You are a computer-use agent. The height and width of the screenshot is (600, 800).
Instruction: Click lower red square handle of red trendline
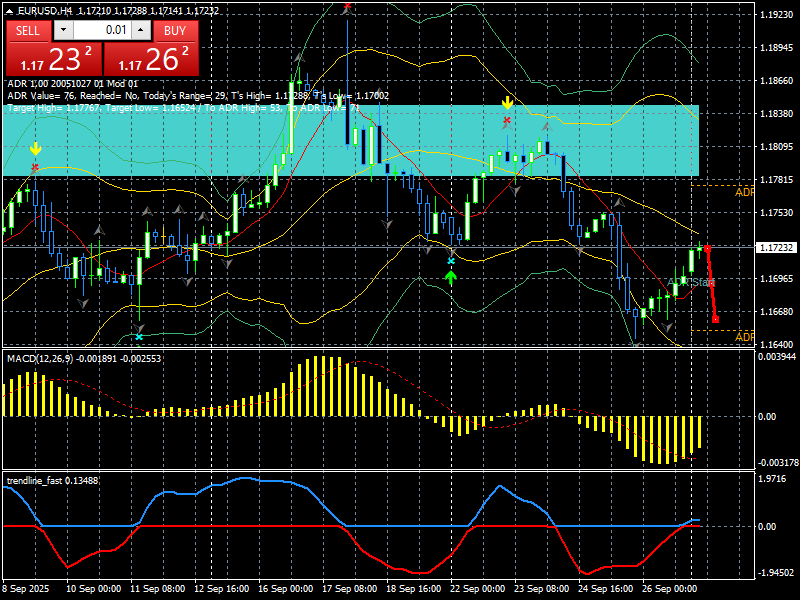coord(715,319)
